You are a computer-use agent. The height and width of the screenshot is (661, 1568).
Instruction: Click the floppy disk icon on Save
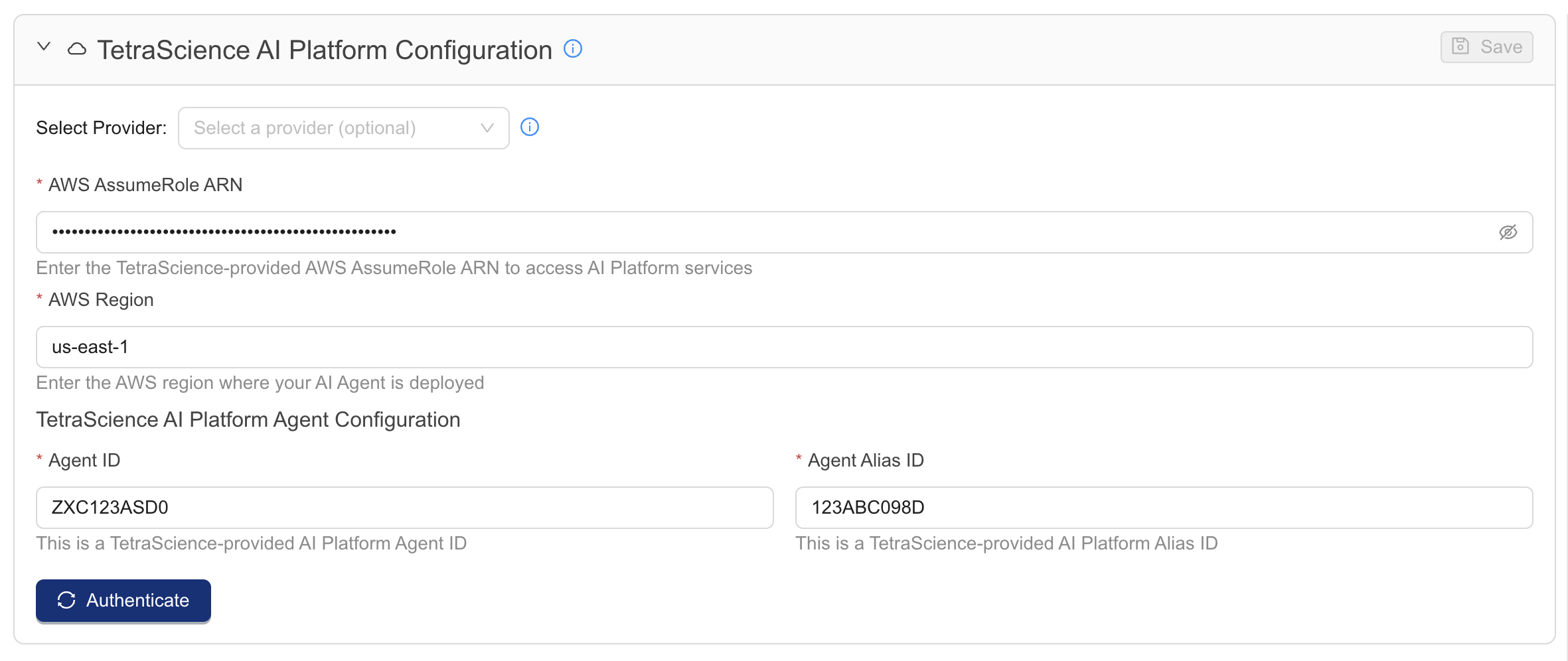(x=1460, y=46)
